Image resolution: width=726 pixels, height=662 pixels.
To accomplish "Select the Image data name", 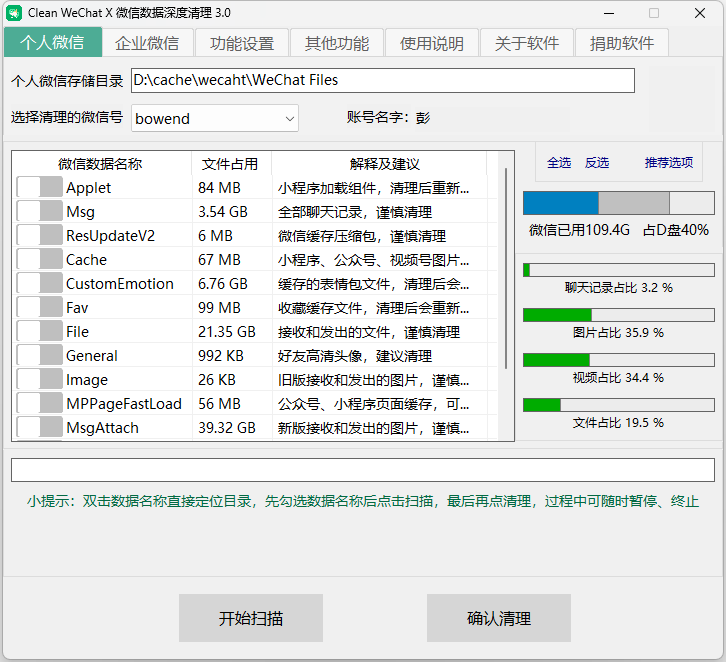I will [x=87, y=380].
